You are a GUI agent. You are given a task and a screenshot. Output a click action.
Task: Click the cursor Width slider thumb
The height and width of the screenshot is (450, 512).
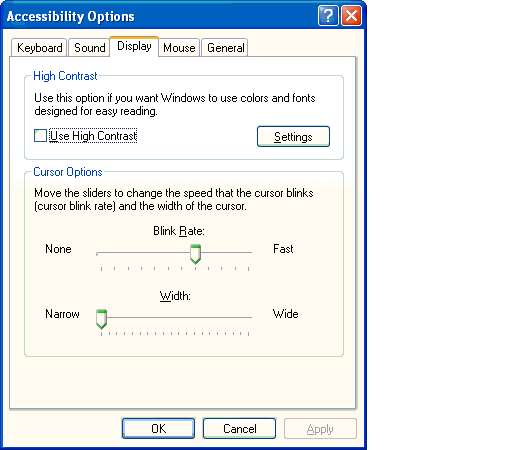[101, 319]
